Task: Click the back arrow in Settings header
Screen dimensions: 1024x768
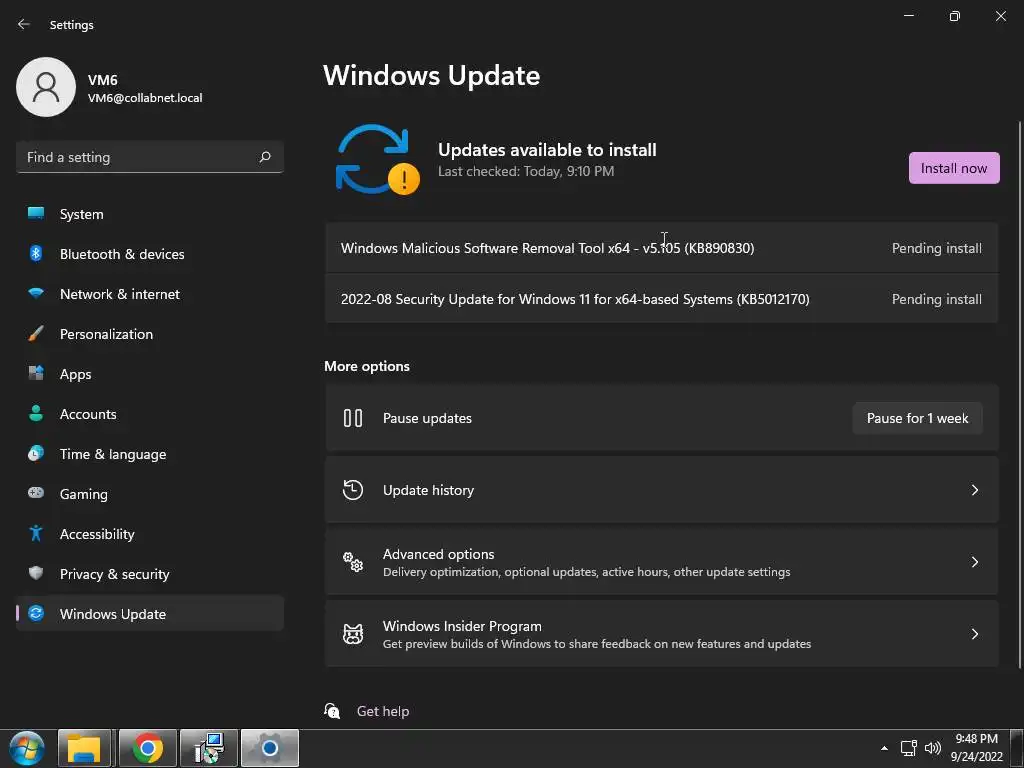Action: tap(24, 24)
